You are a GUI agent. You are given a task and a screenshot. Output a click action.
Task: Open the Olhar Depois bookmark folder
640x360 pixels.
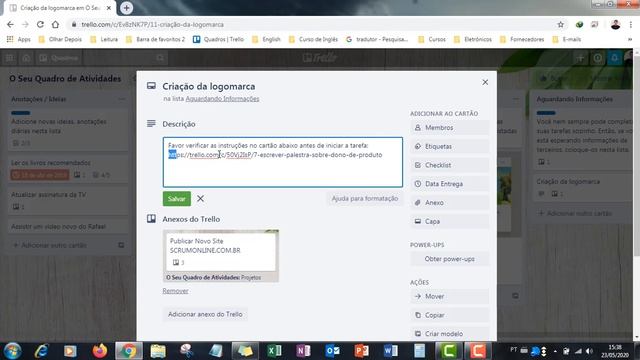(60, 39)
